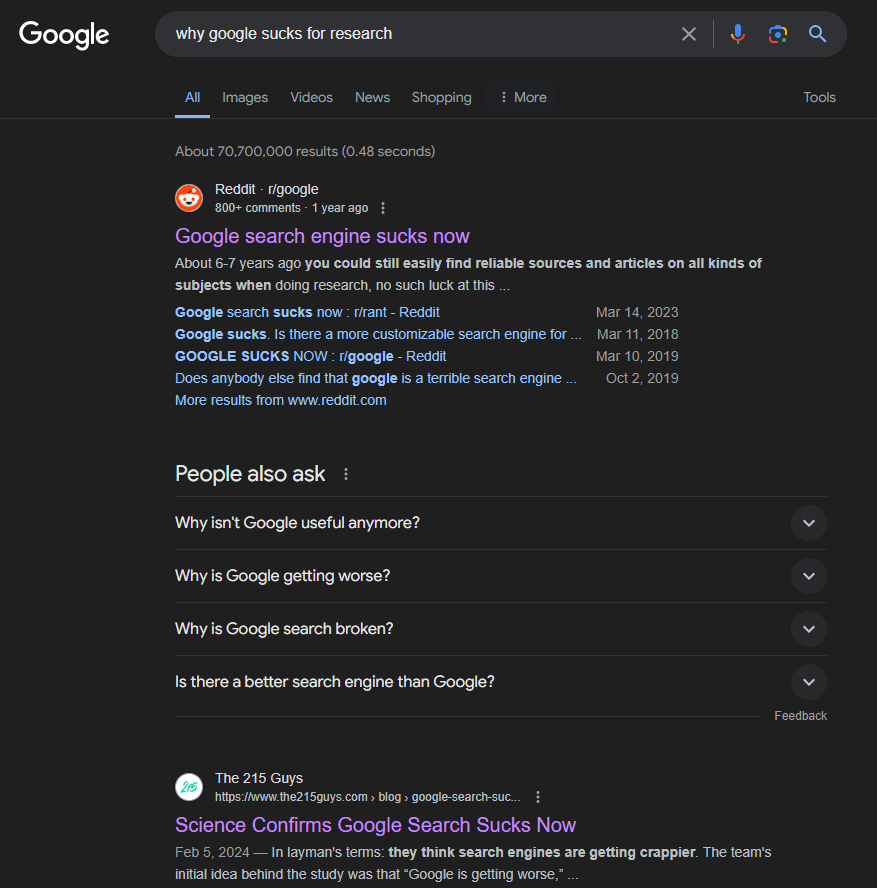Open the More search categories menu

pos(521,97)
